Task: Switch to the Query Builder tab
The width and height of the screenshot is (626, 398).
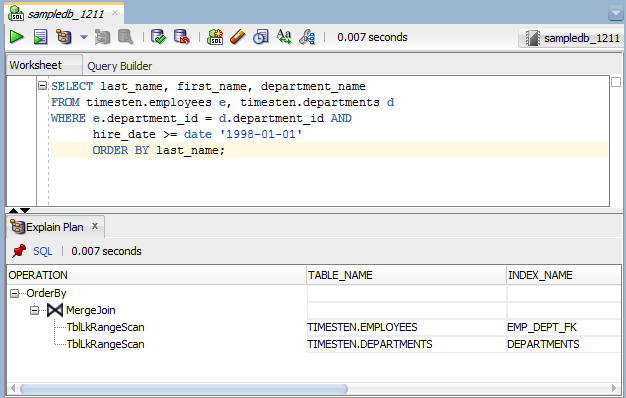Action: [x=119, y=66]
